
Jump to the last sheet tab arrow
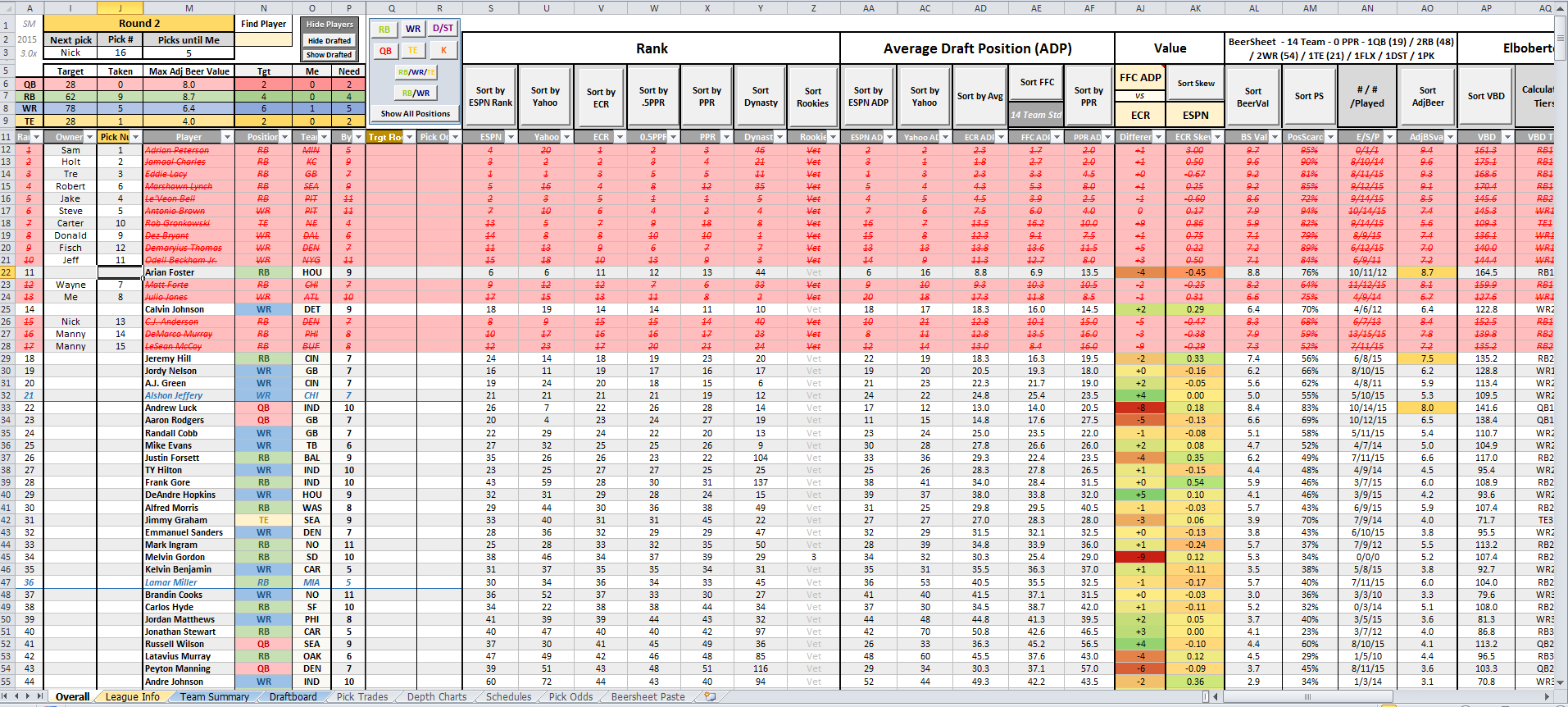click(39, 696)
